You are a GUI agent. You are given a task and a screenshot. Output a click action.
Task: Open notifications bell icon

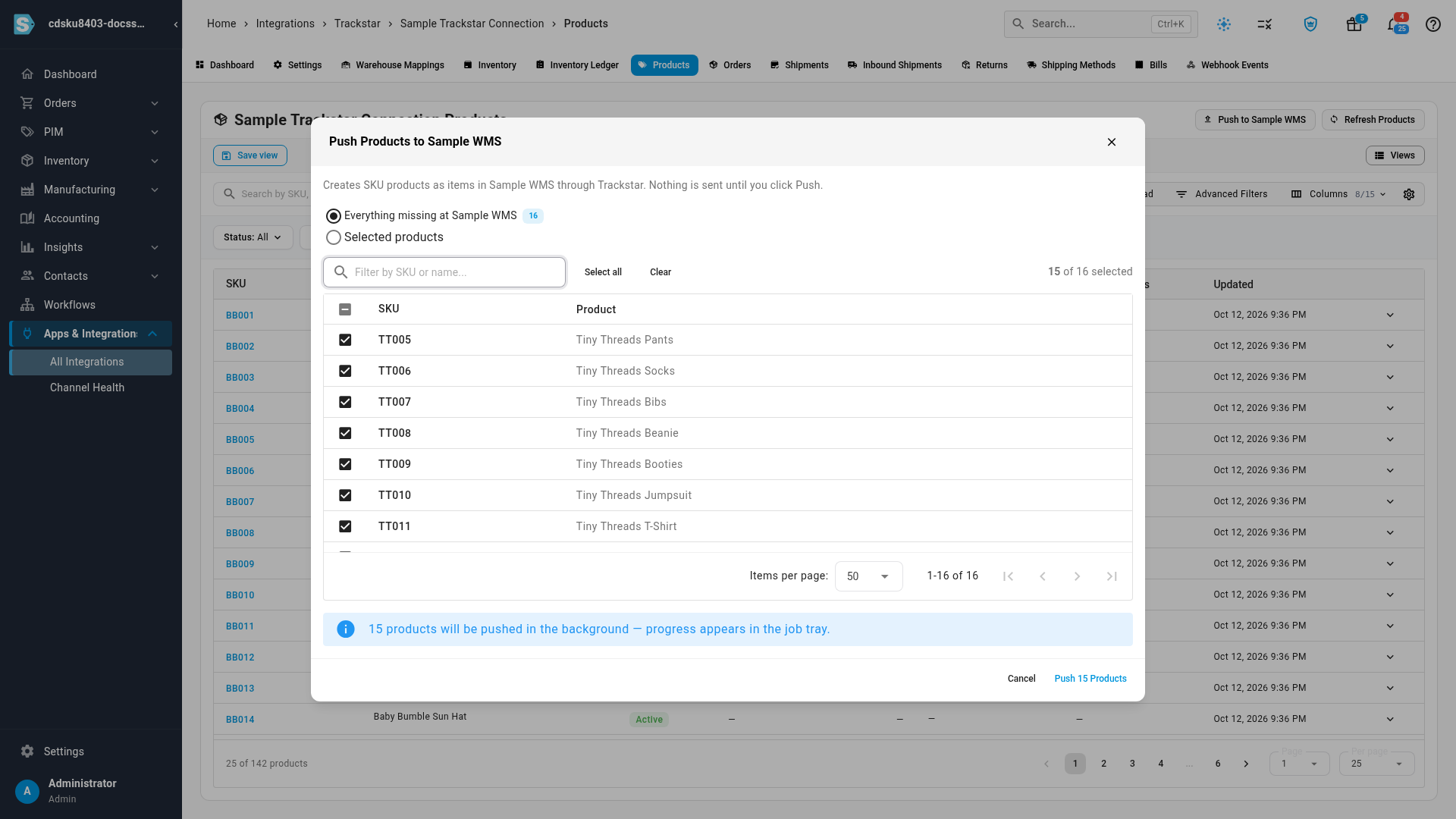(x=1394, y=24)
